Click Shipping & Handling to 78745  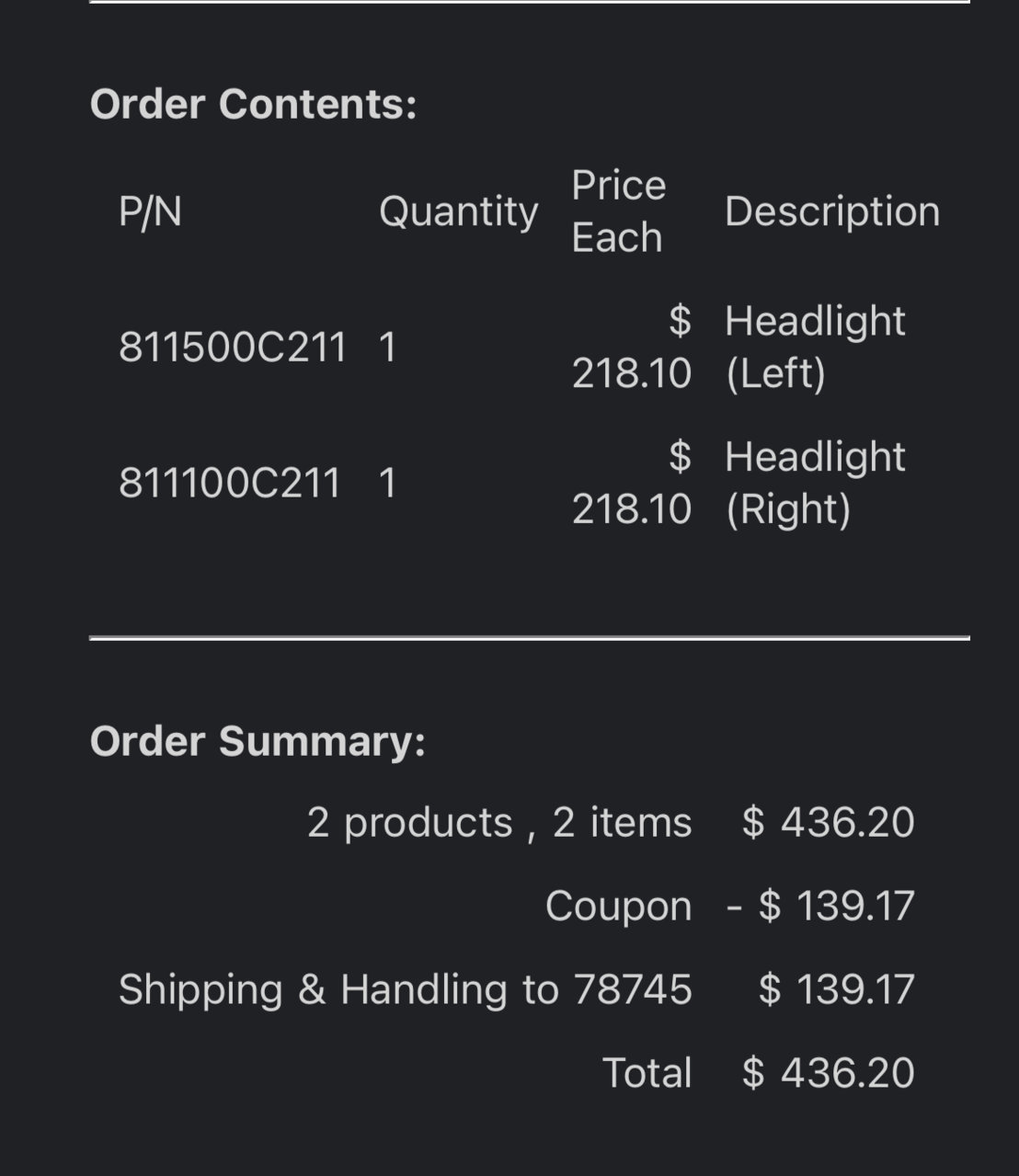tap(405, 990)
